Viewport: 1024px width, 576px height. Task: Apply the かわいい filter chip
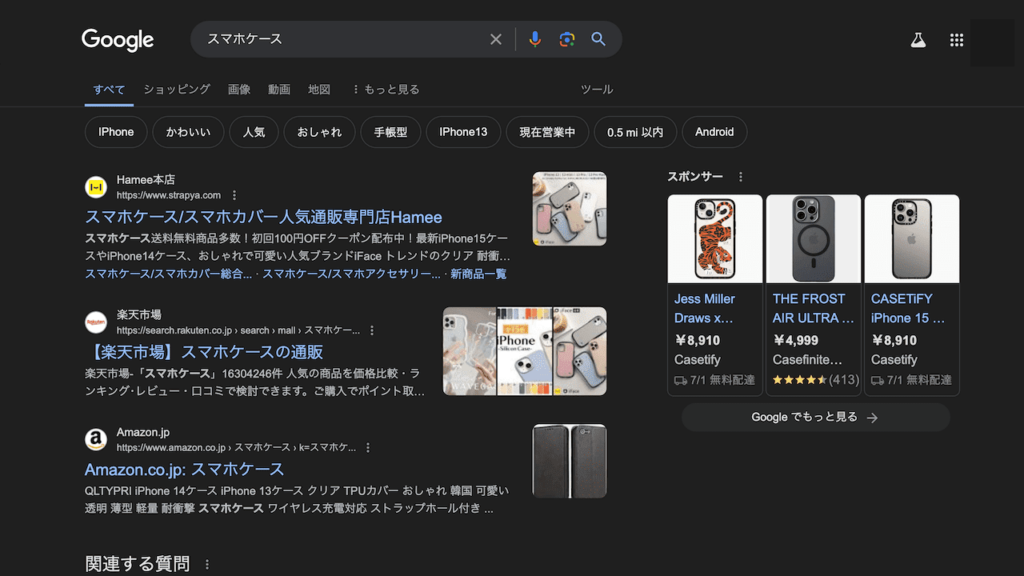188,132
